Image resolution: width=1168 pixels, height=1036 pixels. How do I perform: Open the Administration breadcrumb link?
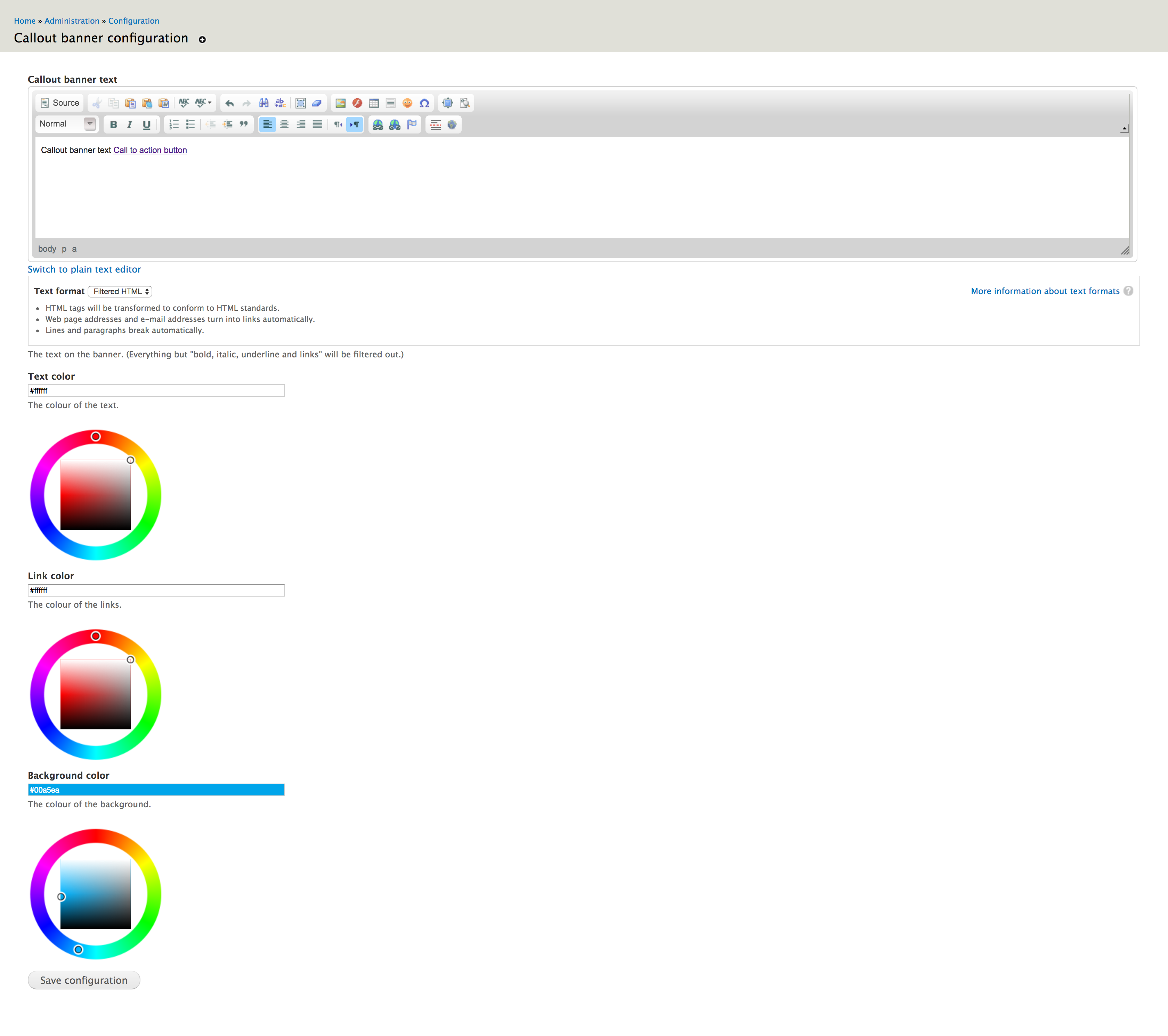coord(72,21)
